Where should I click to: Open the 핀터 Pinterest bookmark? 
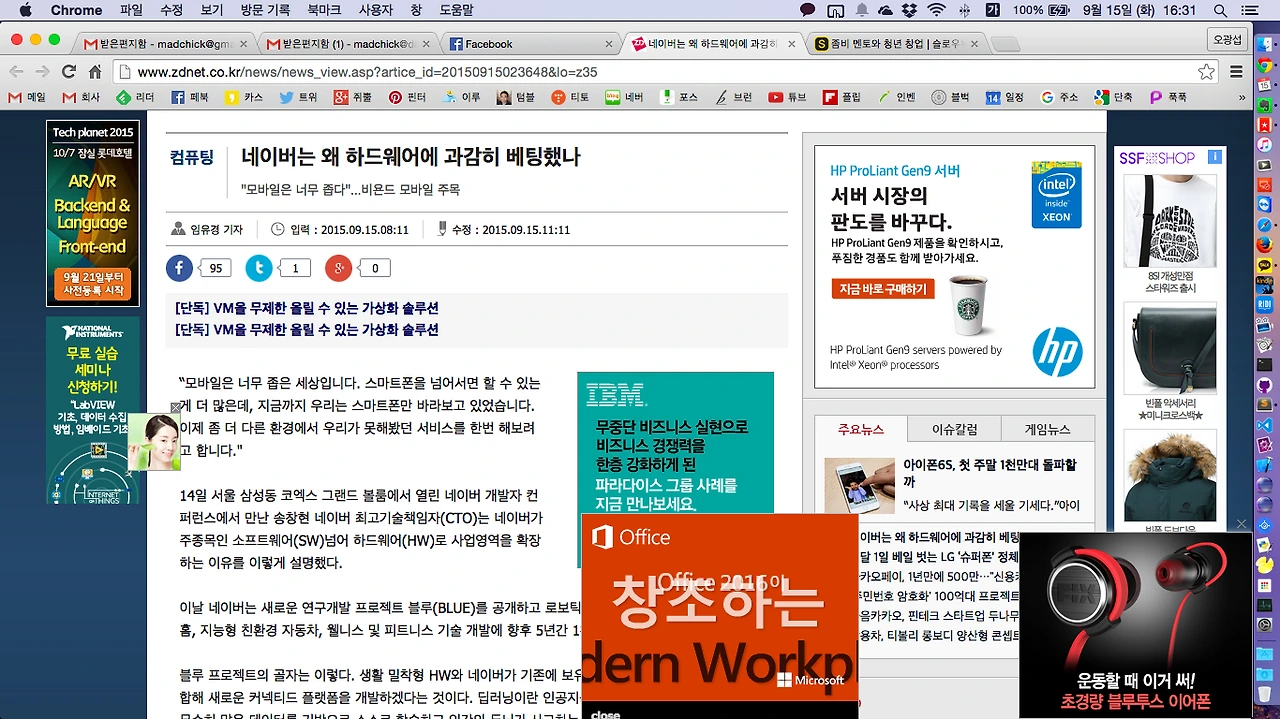tap(408, 97)
